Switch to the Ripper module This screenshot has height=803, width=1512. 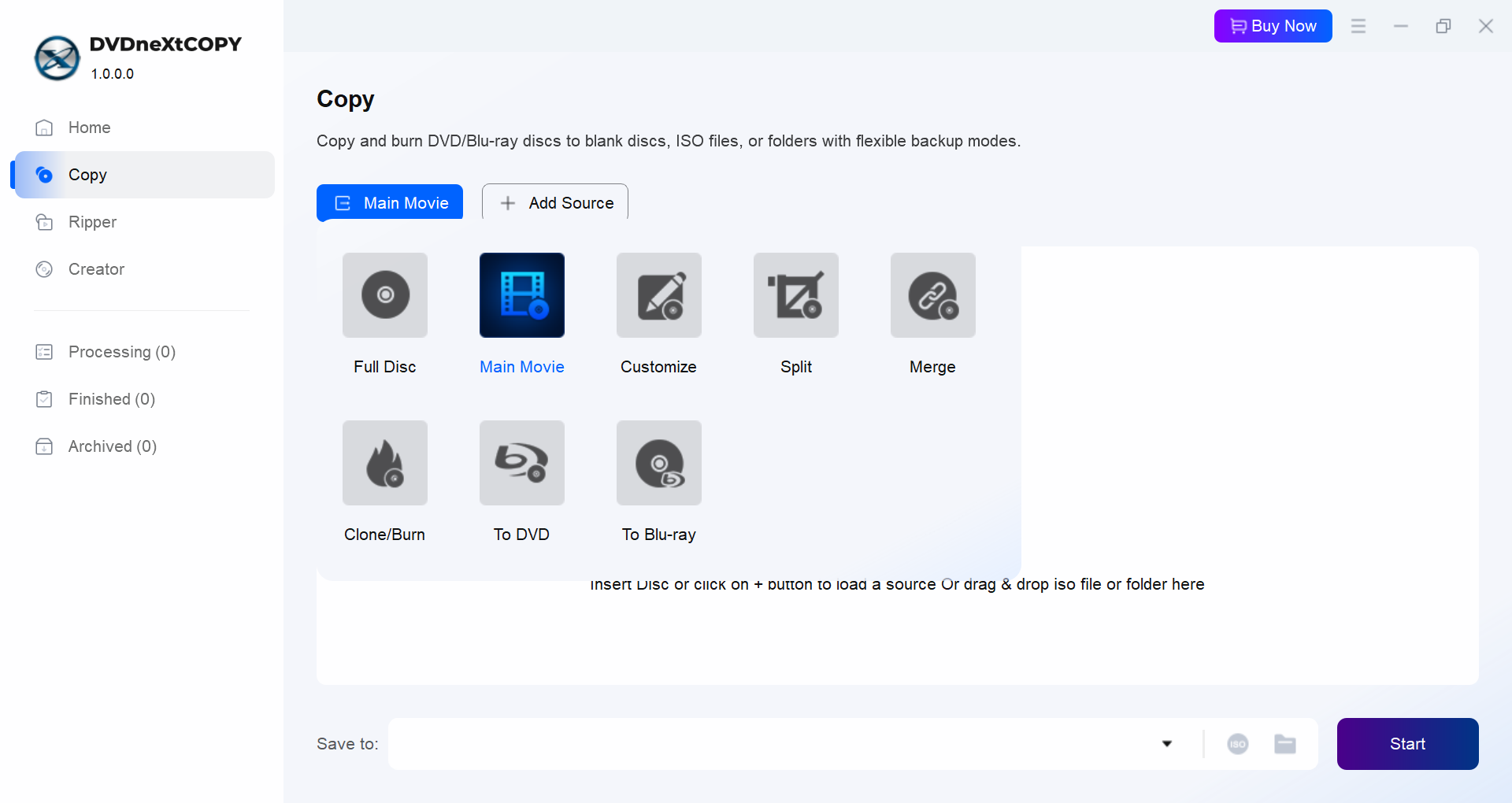144,222
